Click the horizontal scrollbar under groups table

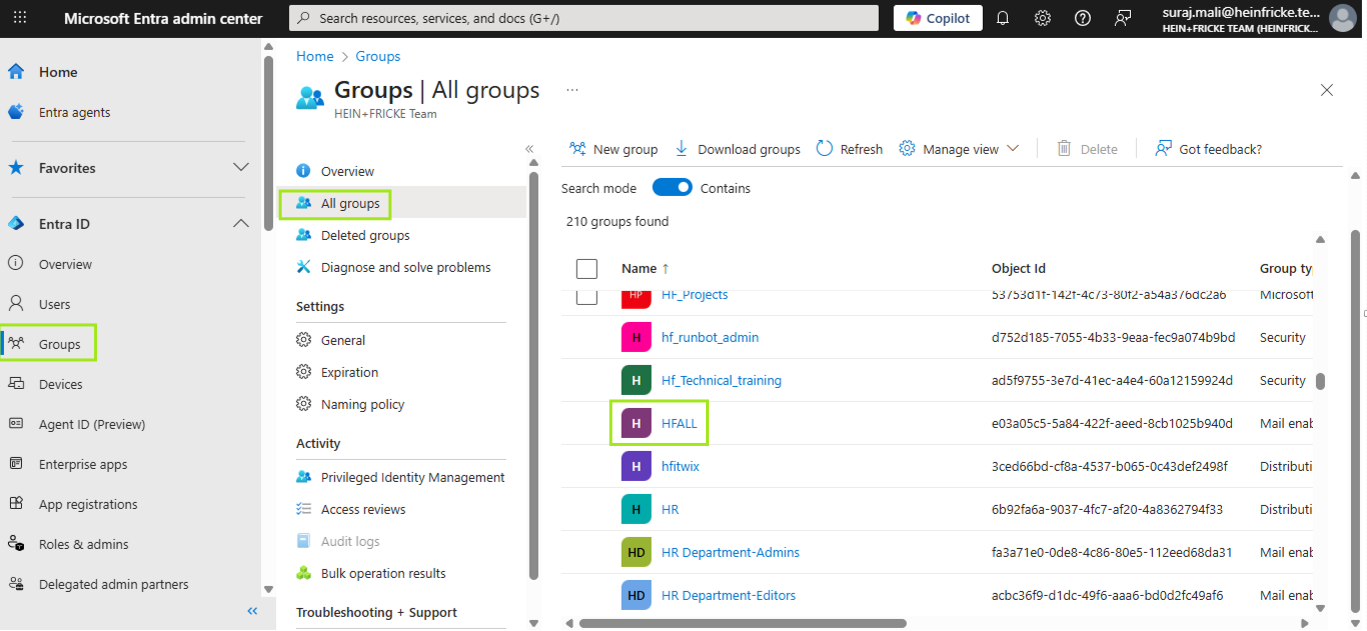742,623
